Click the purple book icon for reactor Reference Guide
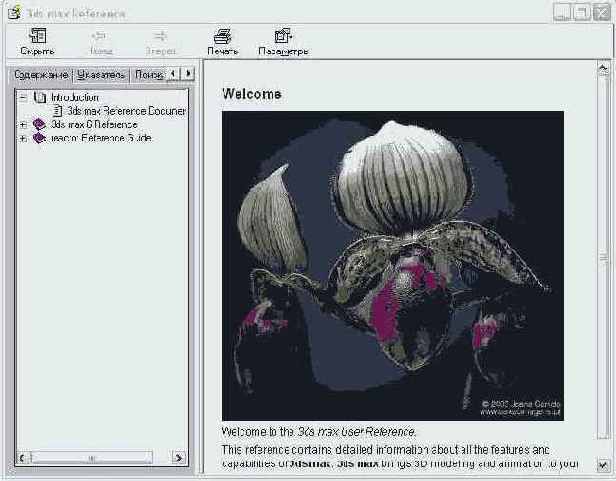 39,138
